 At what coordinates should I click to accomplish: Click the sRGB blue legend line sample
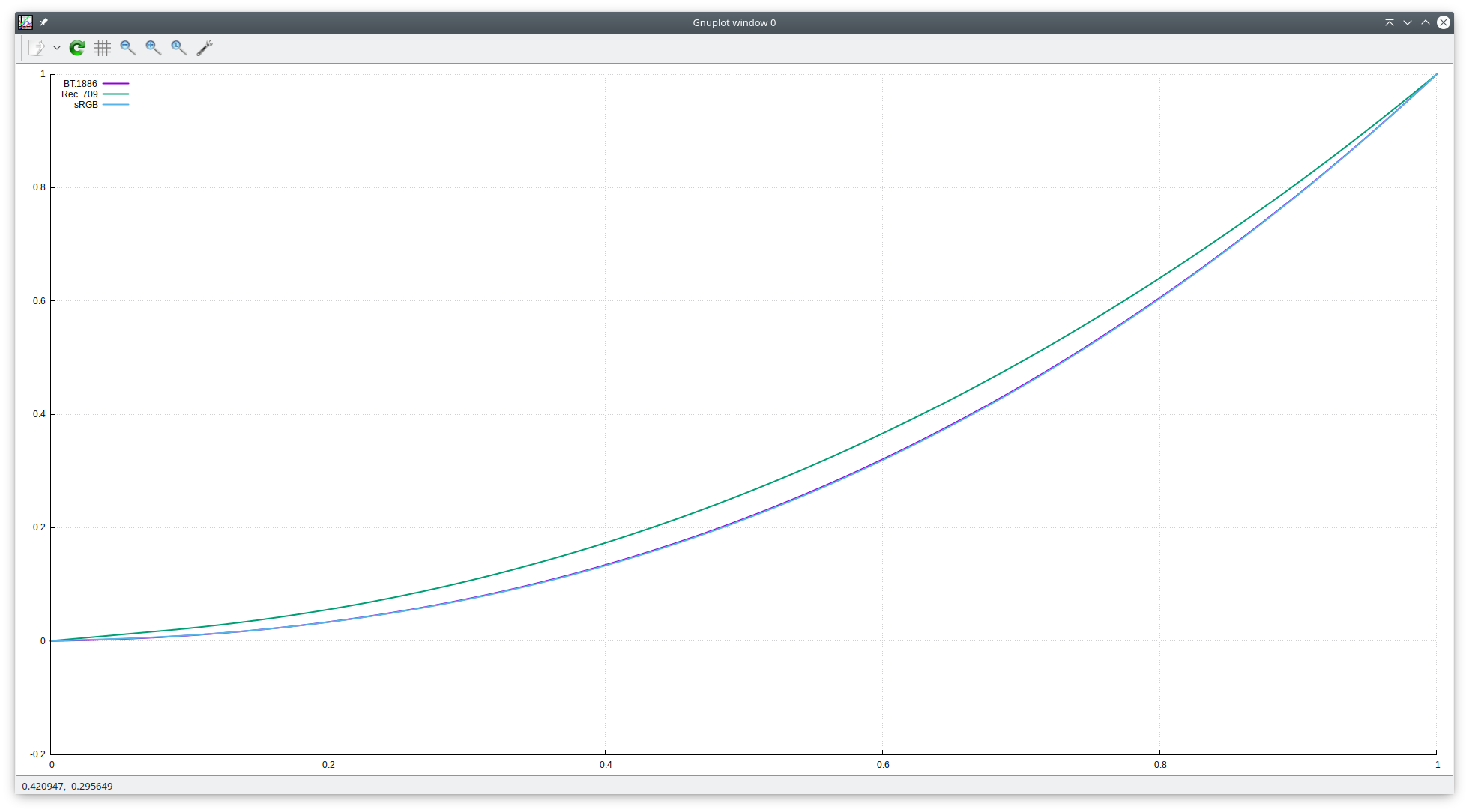pyautogui.click(x=115, y=105)
